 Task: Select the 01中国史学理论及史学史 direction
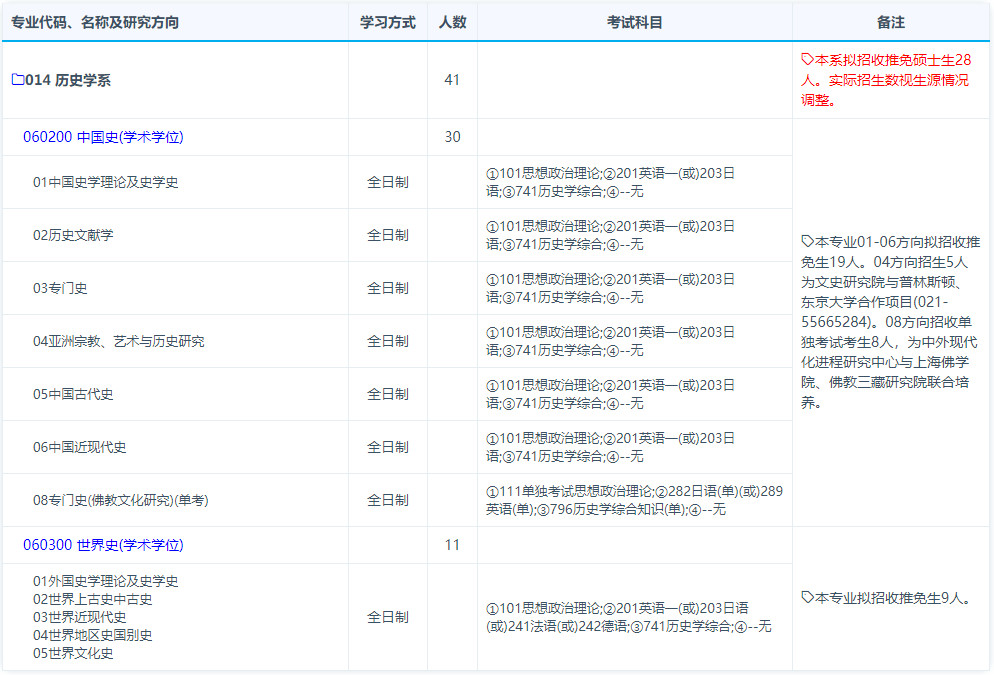[105, 182]
